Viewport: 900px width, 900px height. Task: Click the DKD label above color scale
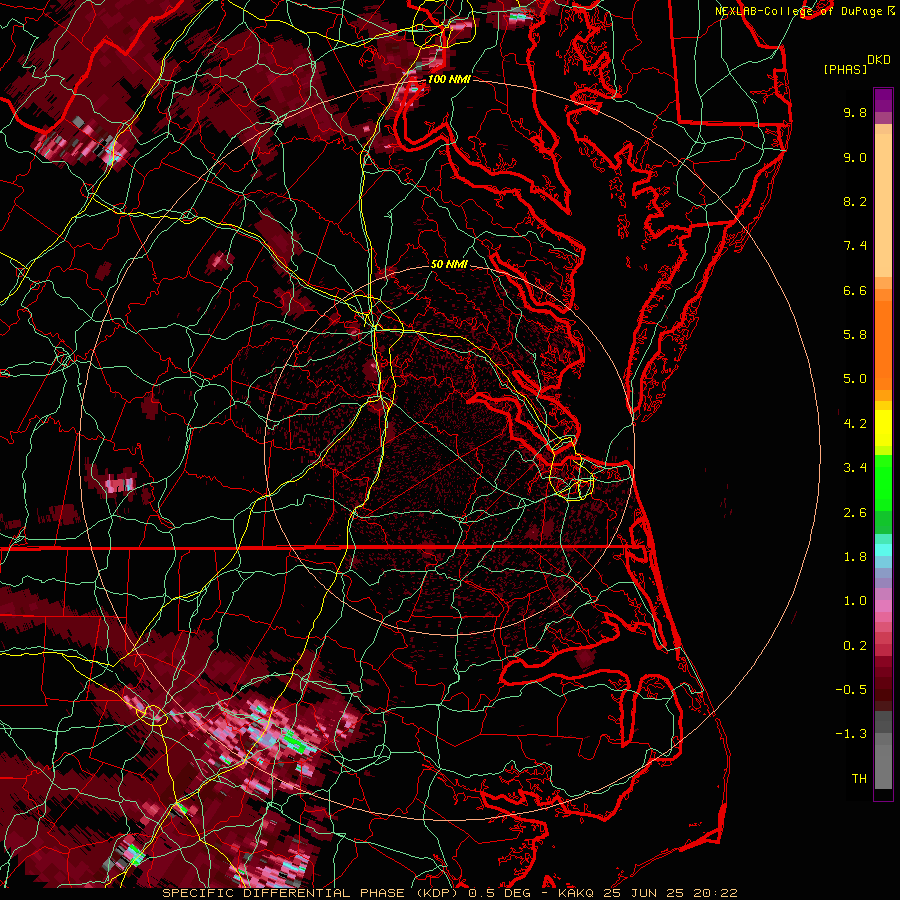(x=878, y=59)
